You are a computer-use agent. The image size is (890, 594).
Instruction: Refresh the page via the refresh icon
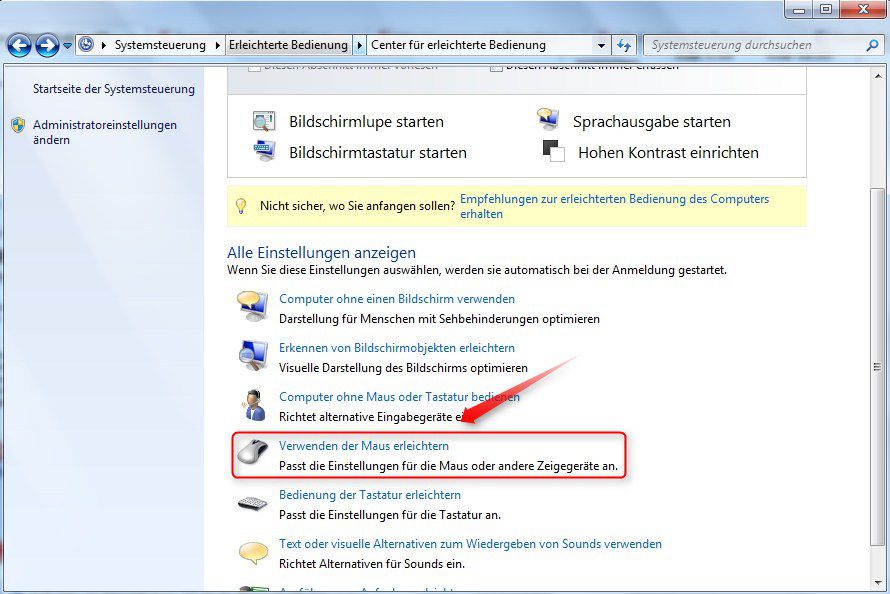[x=622, y=45]
